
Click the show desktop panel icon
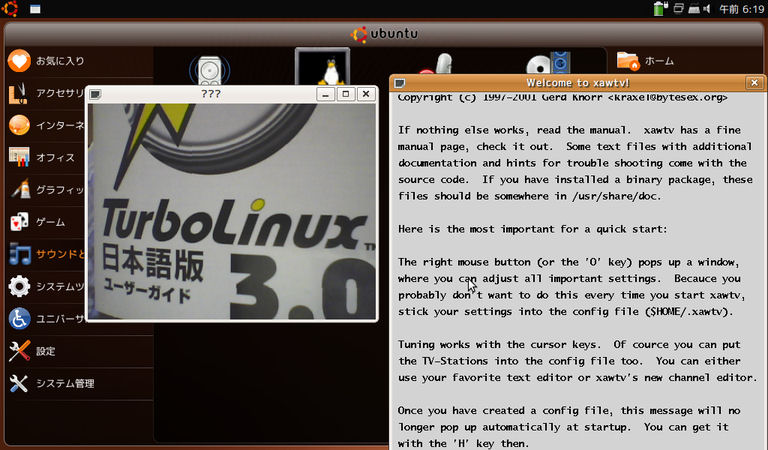tap(35, 9)
